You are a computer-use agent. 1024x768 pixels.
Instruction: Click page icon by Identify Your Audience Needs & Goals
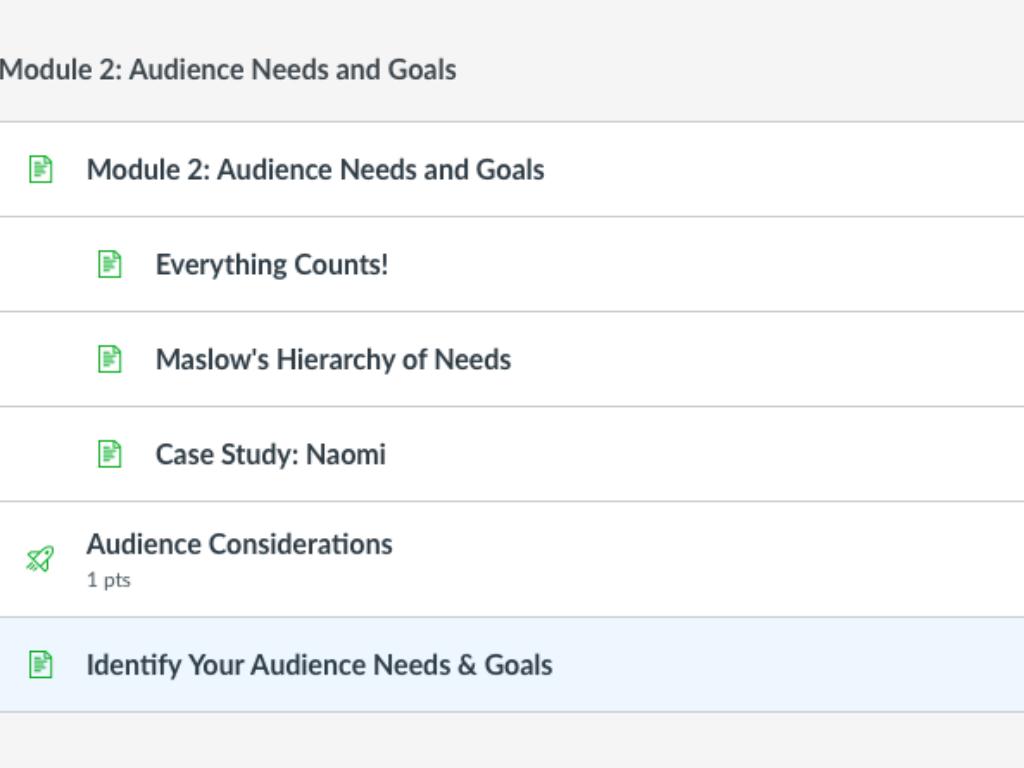pyautogui.click(x=40, y=664)
